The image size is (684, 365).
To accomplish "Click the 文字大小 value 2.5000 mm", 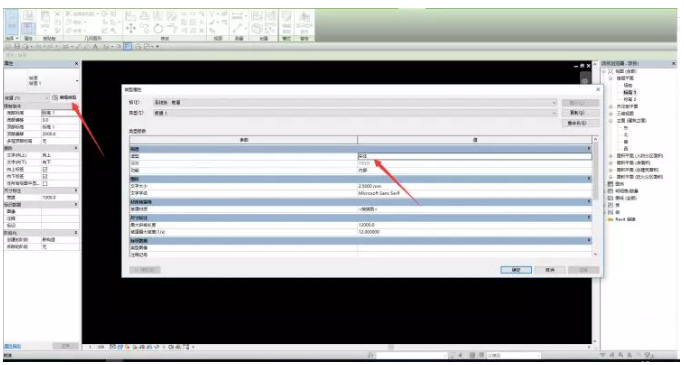I will [475, 186].
